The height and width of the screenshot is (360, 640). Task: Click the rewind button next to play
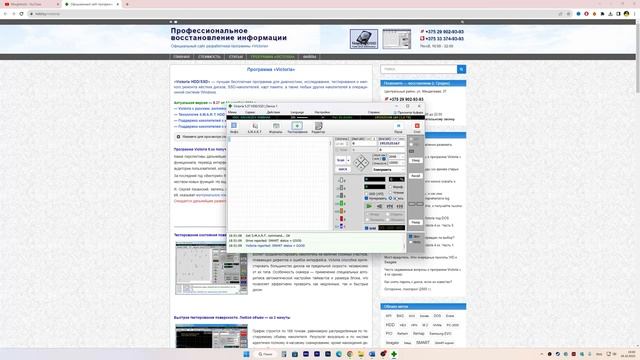click(379, 207)
